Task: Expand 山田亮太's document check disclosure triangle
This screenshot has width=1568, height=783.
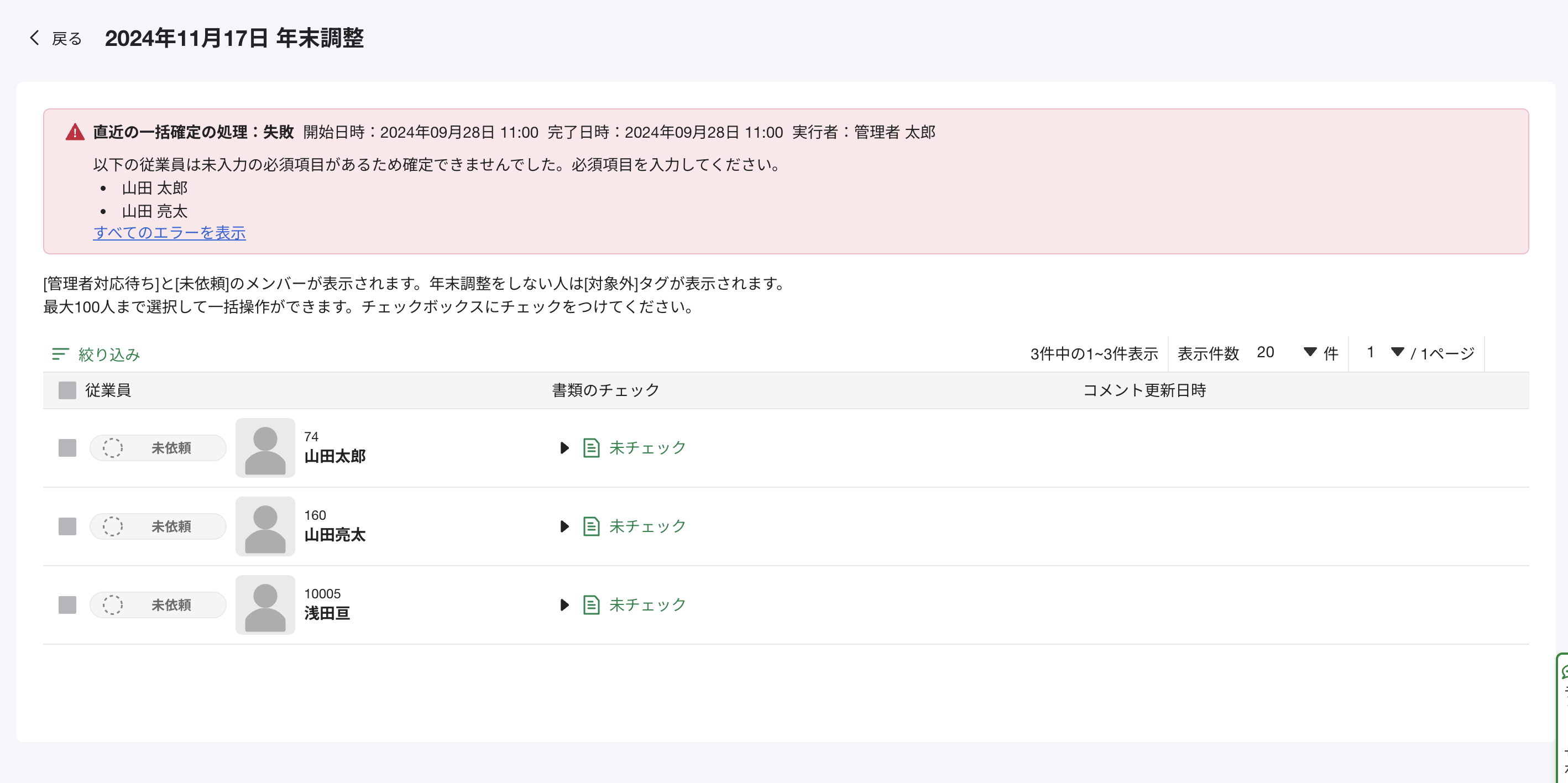Action: coord(563,526)
